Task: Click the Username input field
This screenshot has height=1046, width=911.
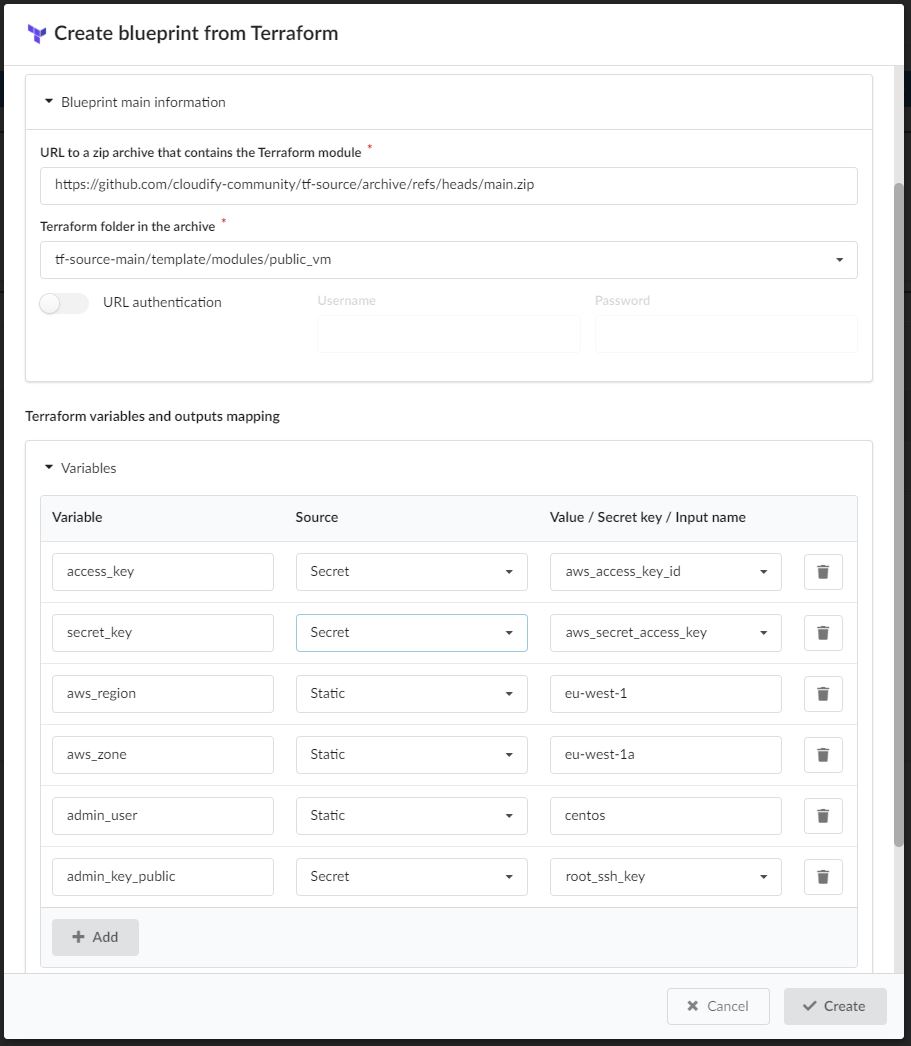Action: (448, 333)
